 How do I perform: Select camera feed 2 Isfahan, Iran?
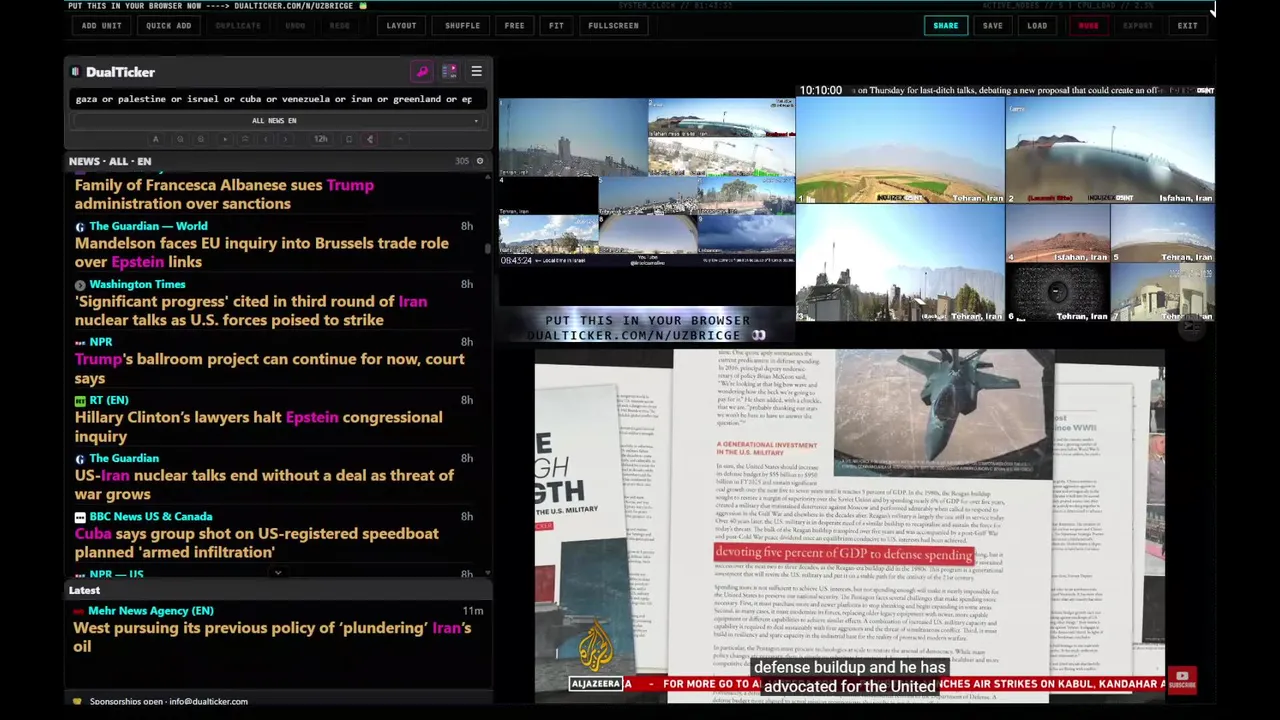[1110, 150]
